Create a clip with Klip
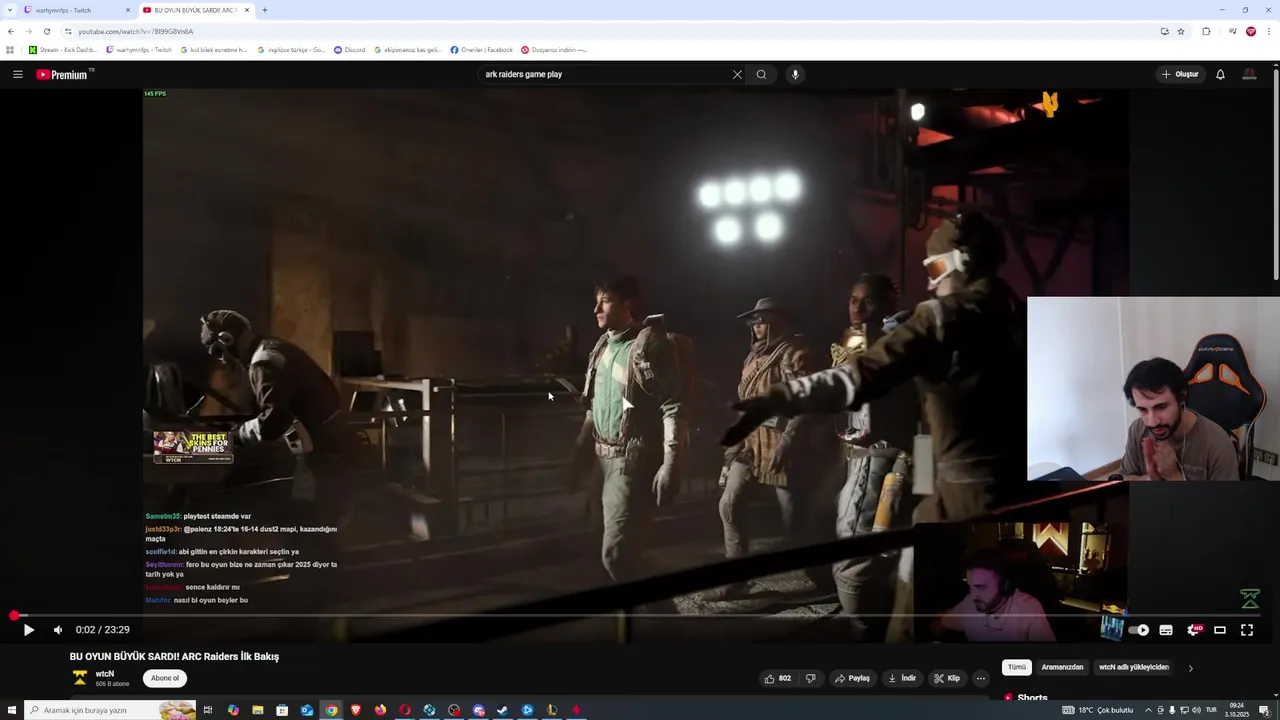Screen dimensions: 1280x720 point(947,678)
